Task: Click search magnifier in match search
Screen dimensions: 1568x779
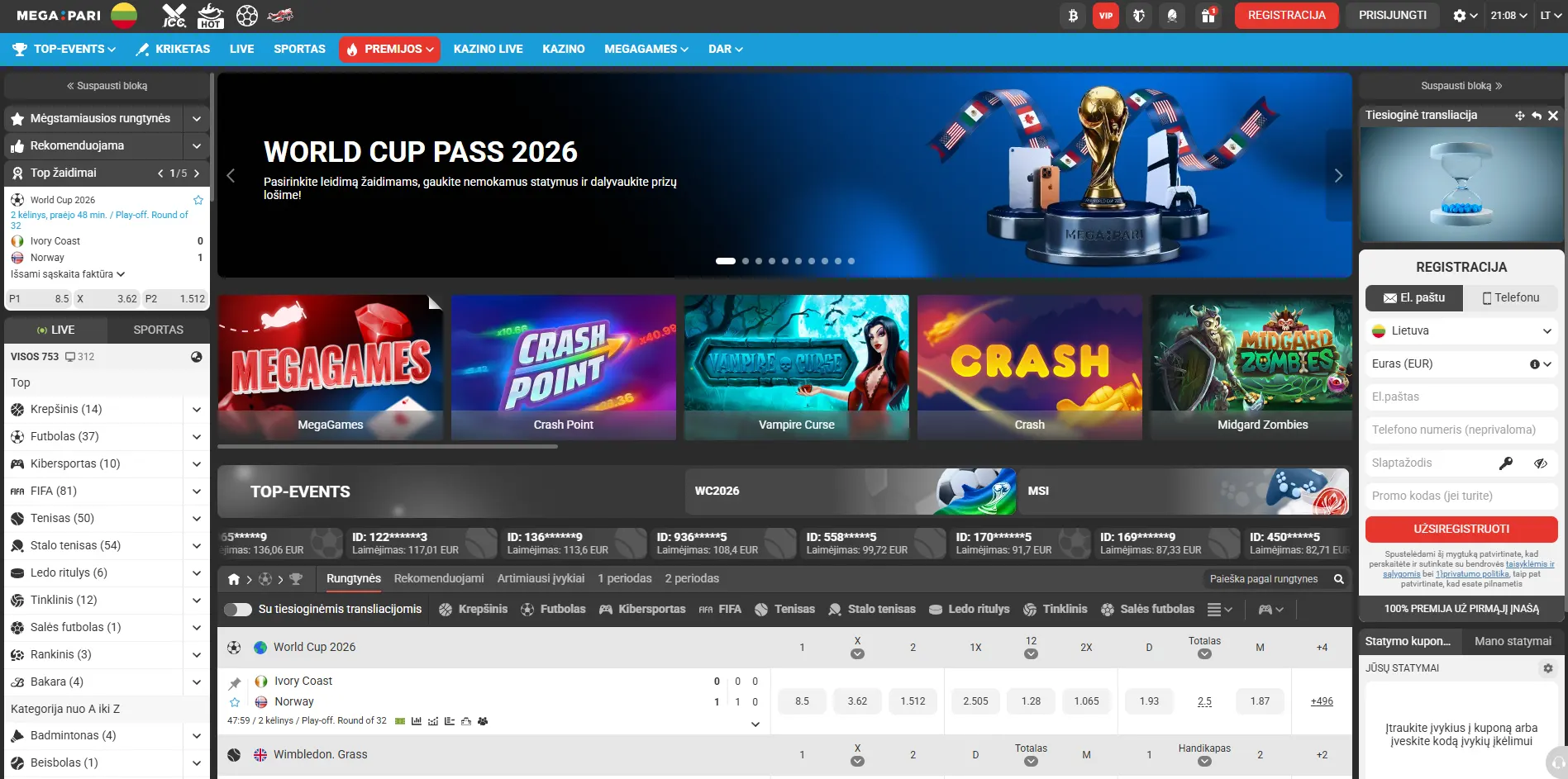Action: point(1338,579)
